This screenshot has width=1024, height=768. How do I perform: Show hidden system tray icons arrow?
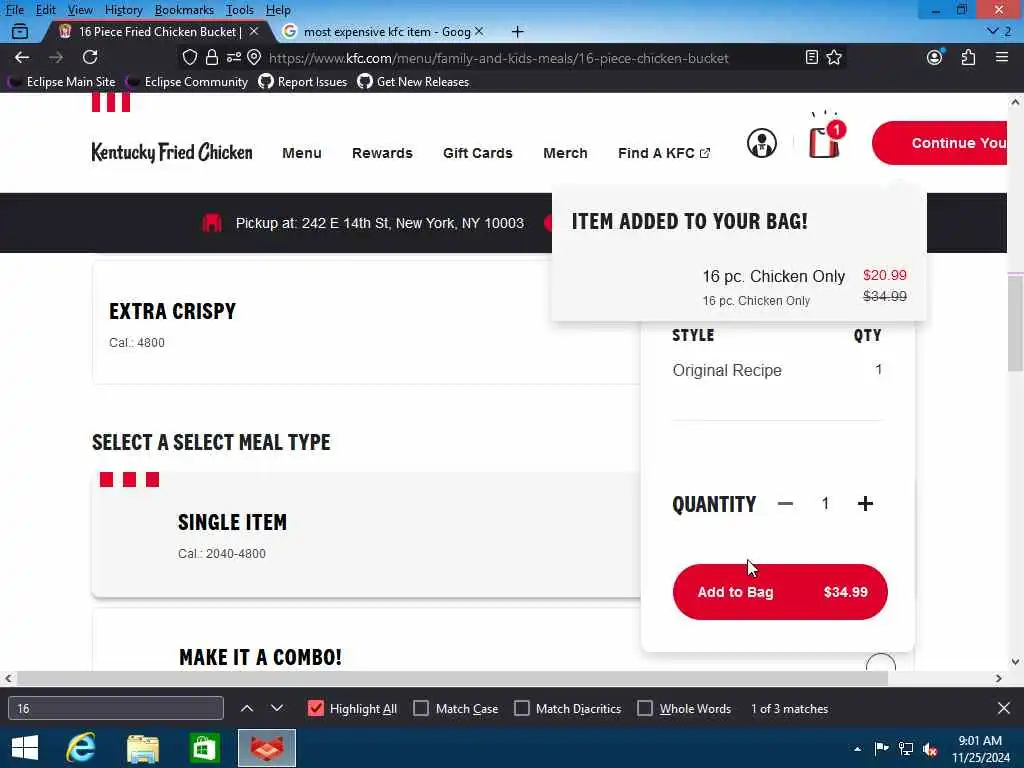click(857, 749)
